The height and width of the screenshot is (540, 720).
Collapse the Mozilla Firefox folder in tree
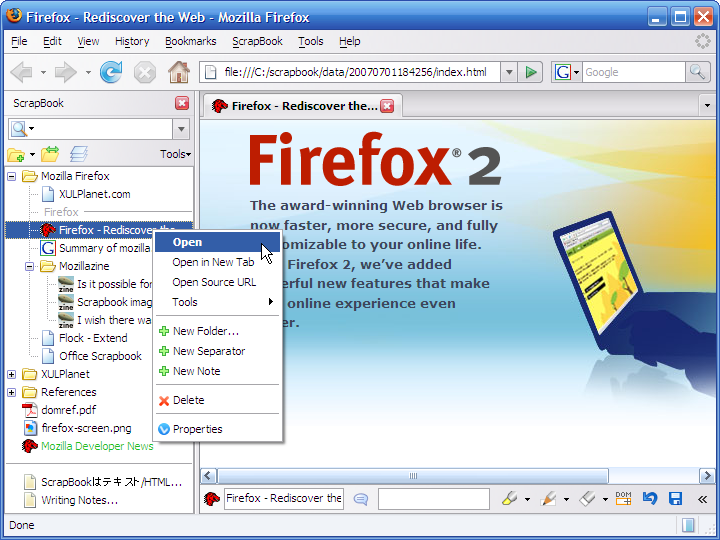tap(12, 176)
